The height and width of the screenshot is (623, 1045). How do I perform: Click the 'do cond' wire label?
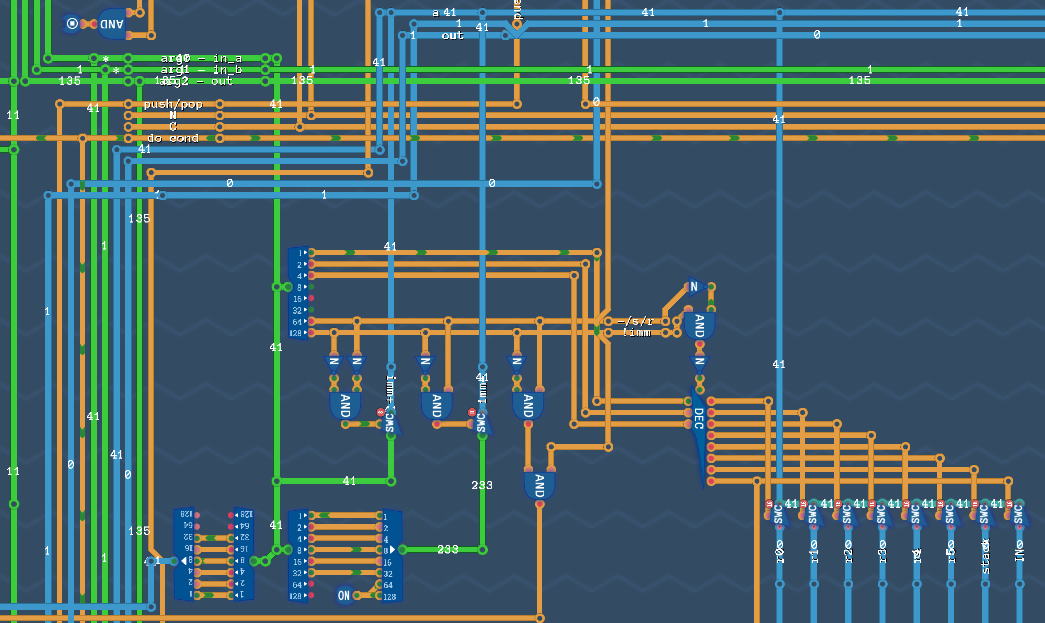173,138
